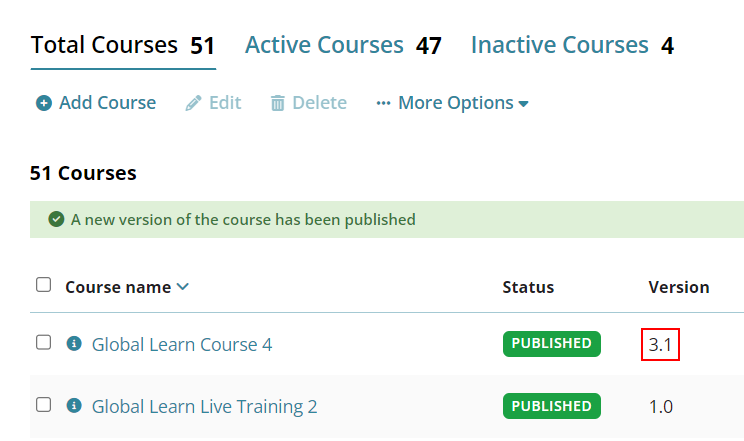
Task: Click version 3.1 of Global Learn Course 4
Action: [660, 345]
